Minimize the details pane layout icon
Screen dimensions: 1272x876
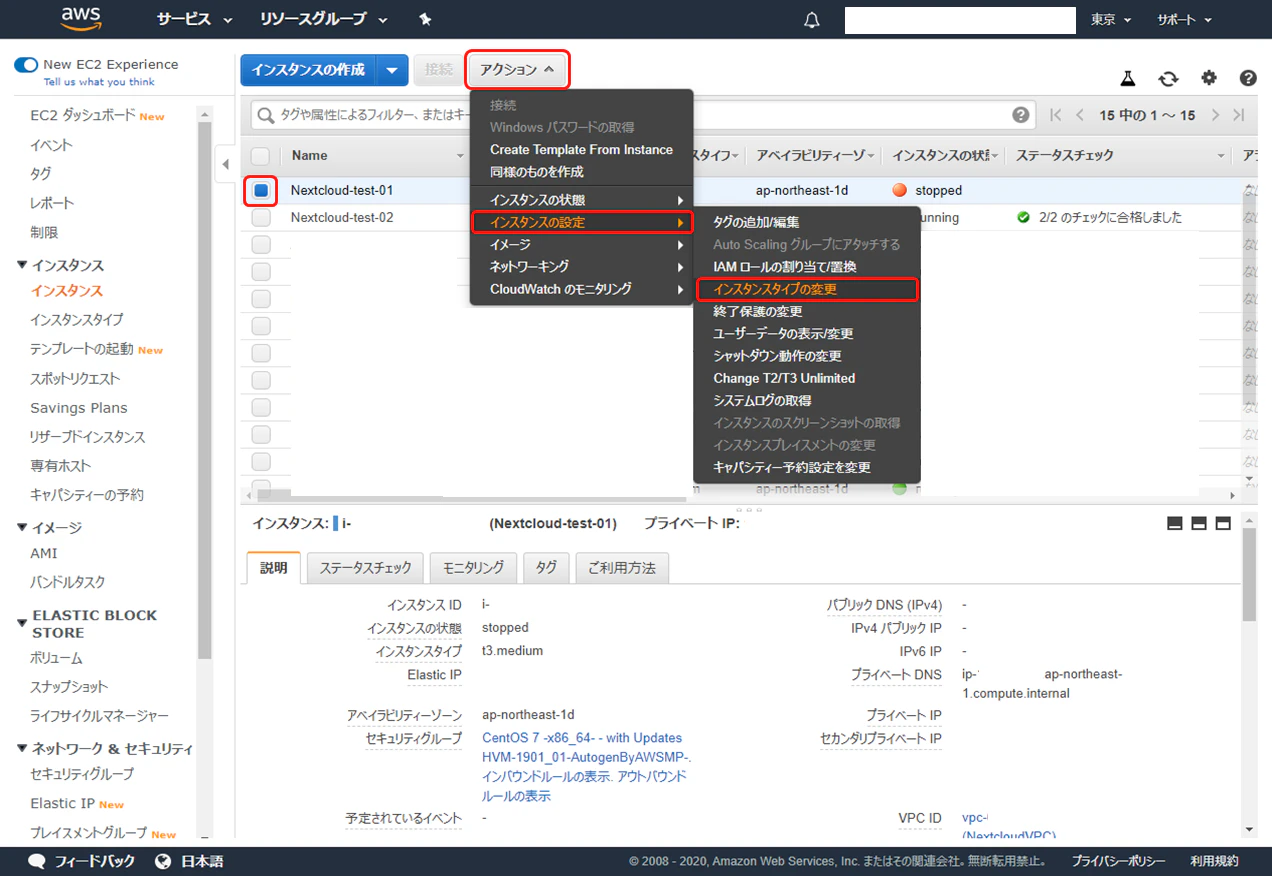coord(1175,524)
